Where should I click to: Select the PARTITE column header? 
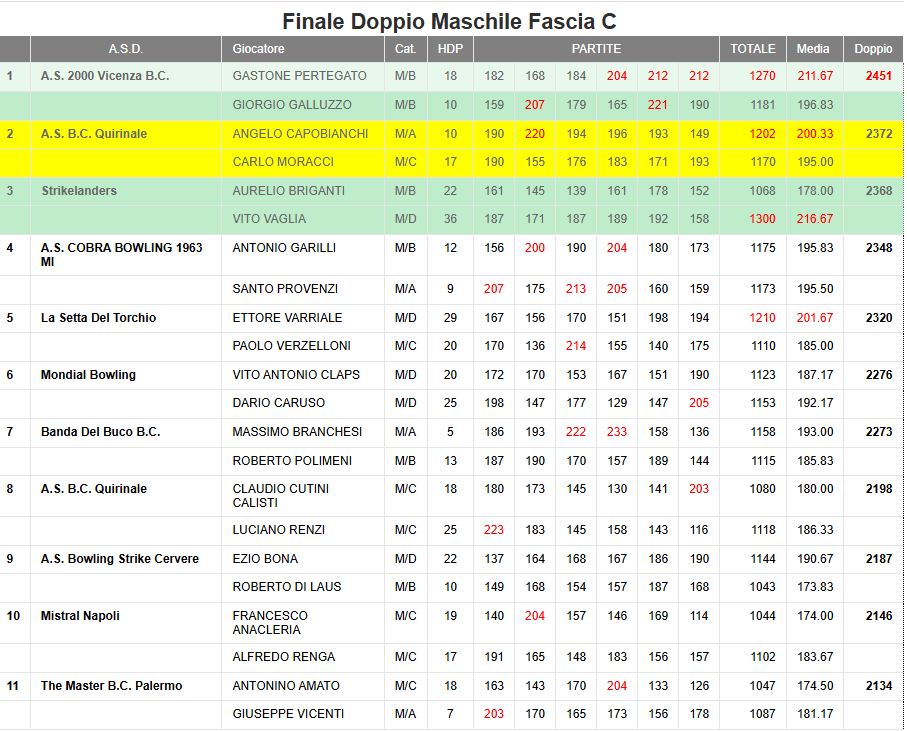point(596,48)
